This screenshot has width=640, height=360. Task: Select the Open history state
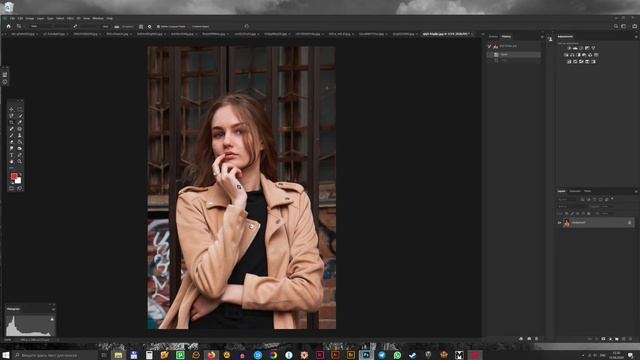click(x=513, y=54)
